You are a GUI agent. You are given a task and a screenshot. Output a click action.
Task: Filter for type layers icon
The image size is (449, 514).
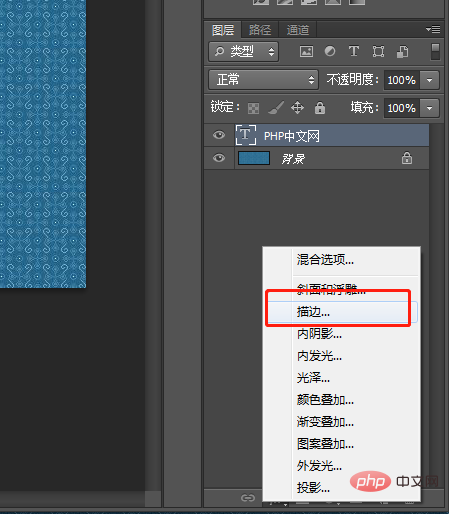pyautogui.click(x=354, y=51)
